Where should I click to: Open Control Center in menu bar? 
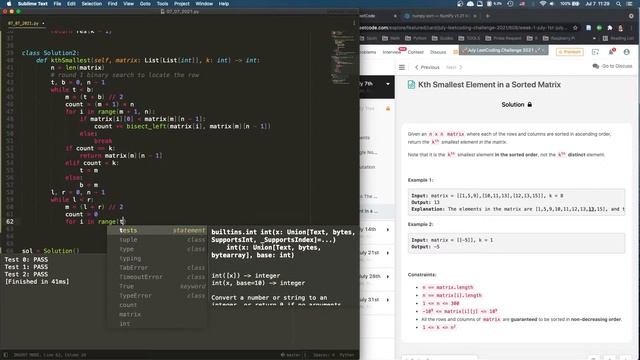pos(629,4)
